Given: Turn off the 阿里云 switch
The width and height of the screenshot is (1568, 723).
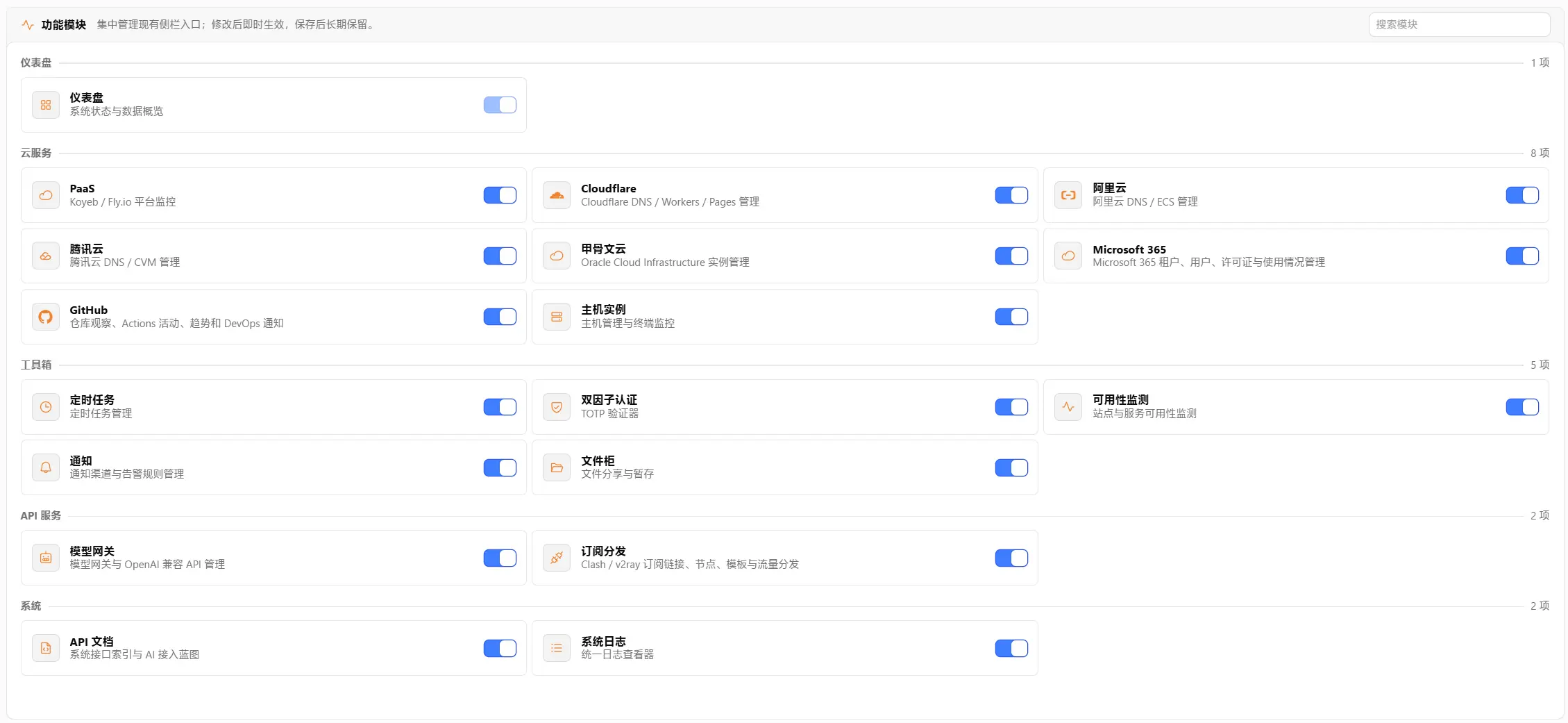Looking at the screenshot, I should [x=1522, y=195].
